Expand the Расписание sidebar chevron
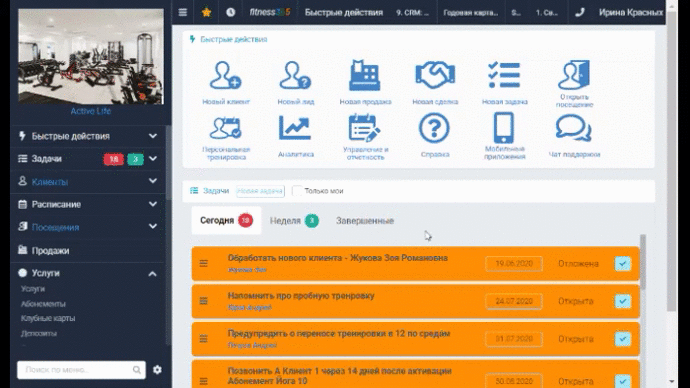Screen dimensions: 690x388 point(153,204)
